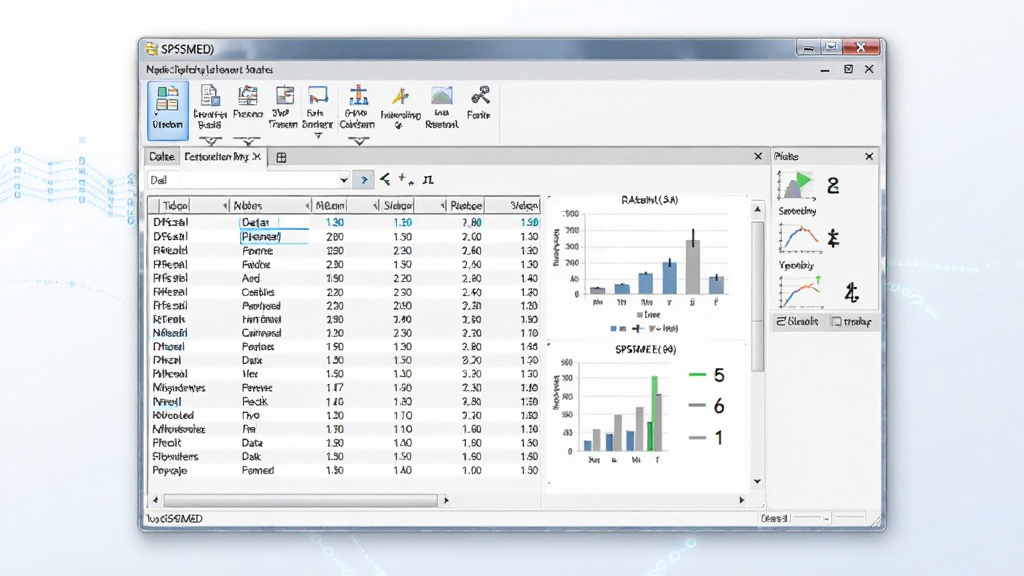The width and height of the screenshot is (1024, 576).
Task: Click the 'Stesdl' status bar label
Action: tap(774, 518)
